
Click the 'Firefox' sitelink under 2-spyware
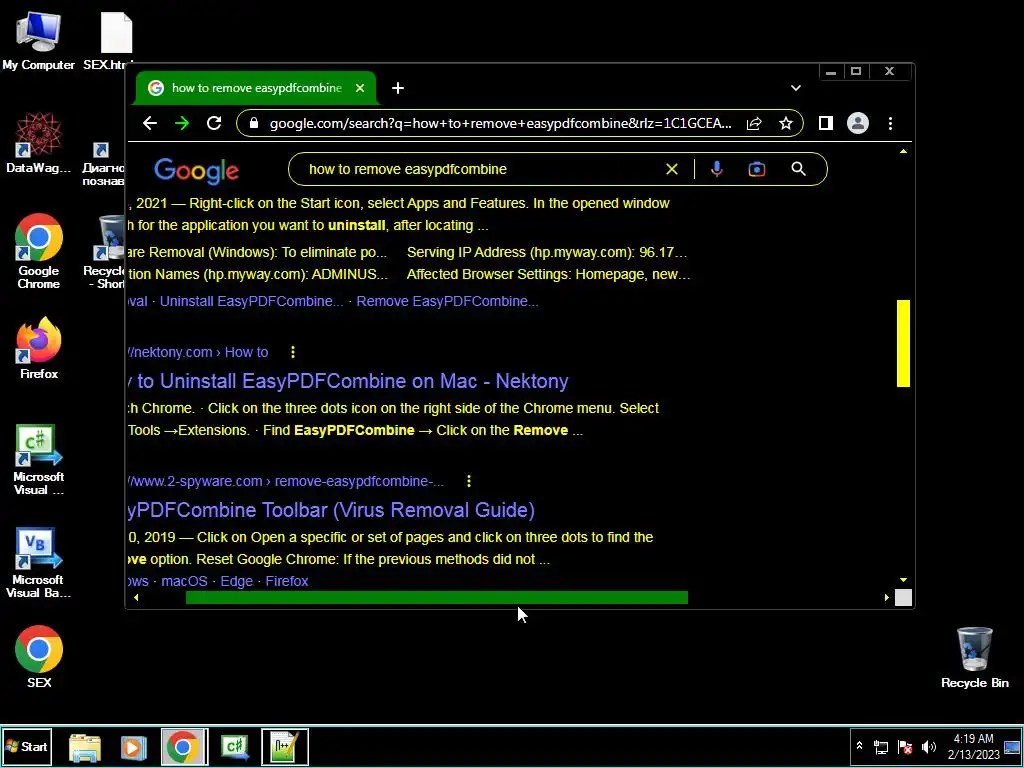(x=287, y=581)
